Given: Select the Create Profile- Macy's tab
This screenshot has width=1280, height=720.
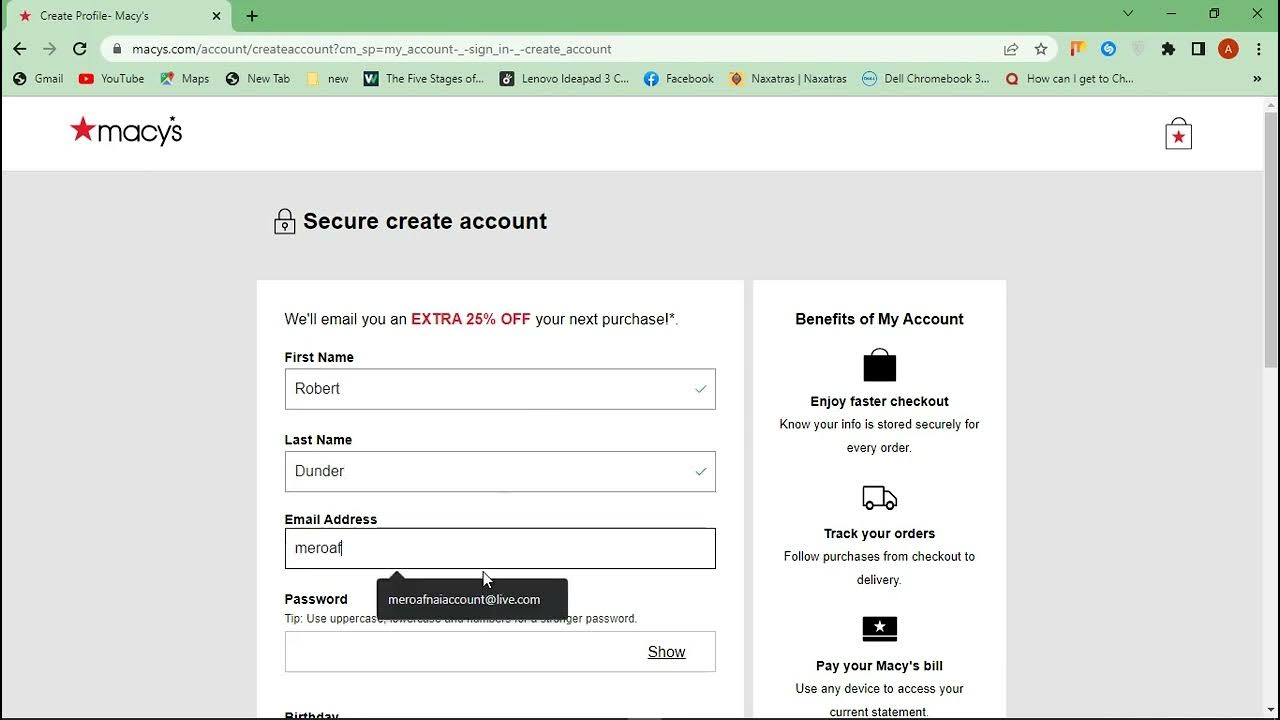Looking at the screenshot, I should (x=120, y=16).
